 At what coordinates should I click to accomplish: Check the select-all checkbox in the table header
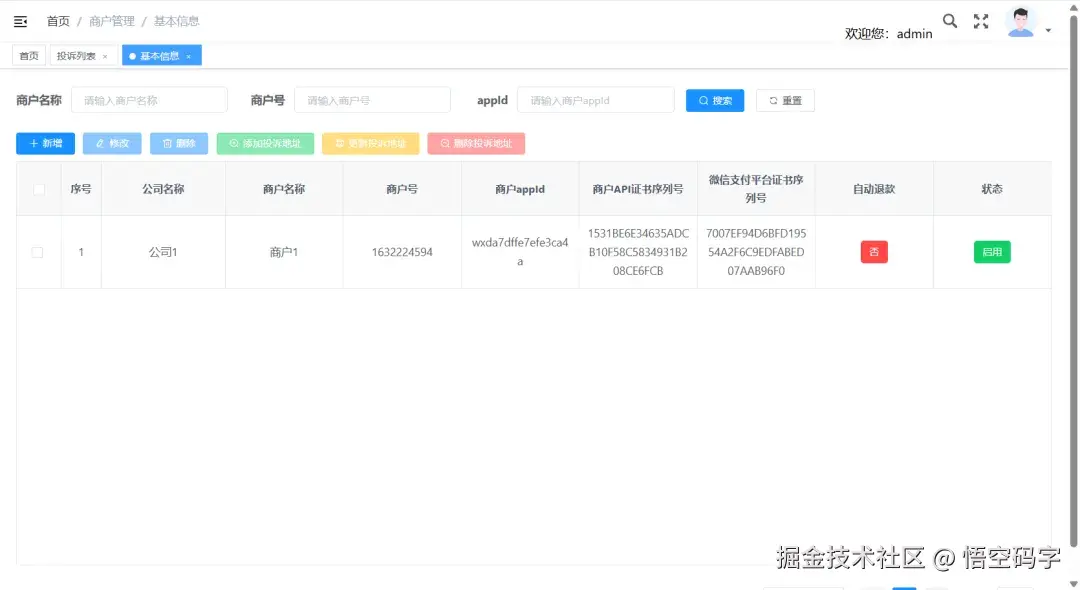(38, 188)
